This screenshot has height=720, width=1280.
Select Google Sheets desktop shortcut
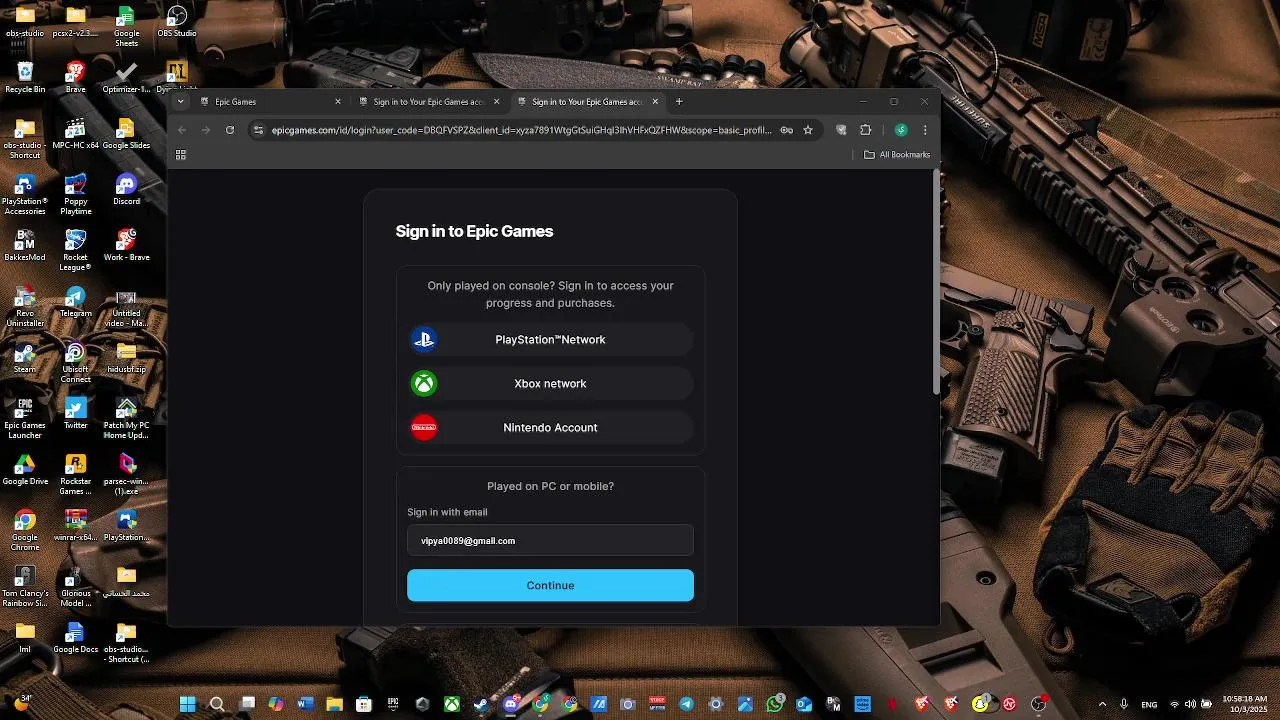coord(126,26)
